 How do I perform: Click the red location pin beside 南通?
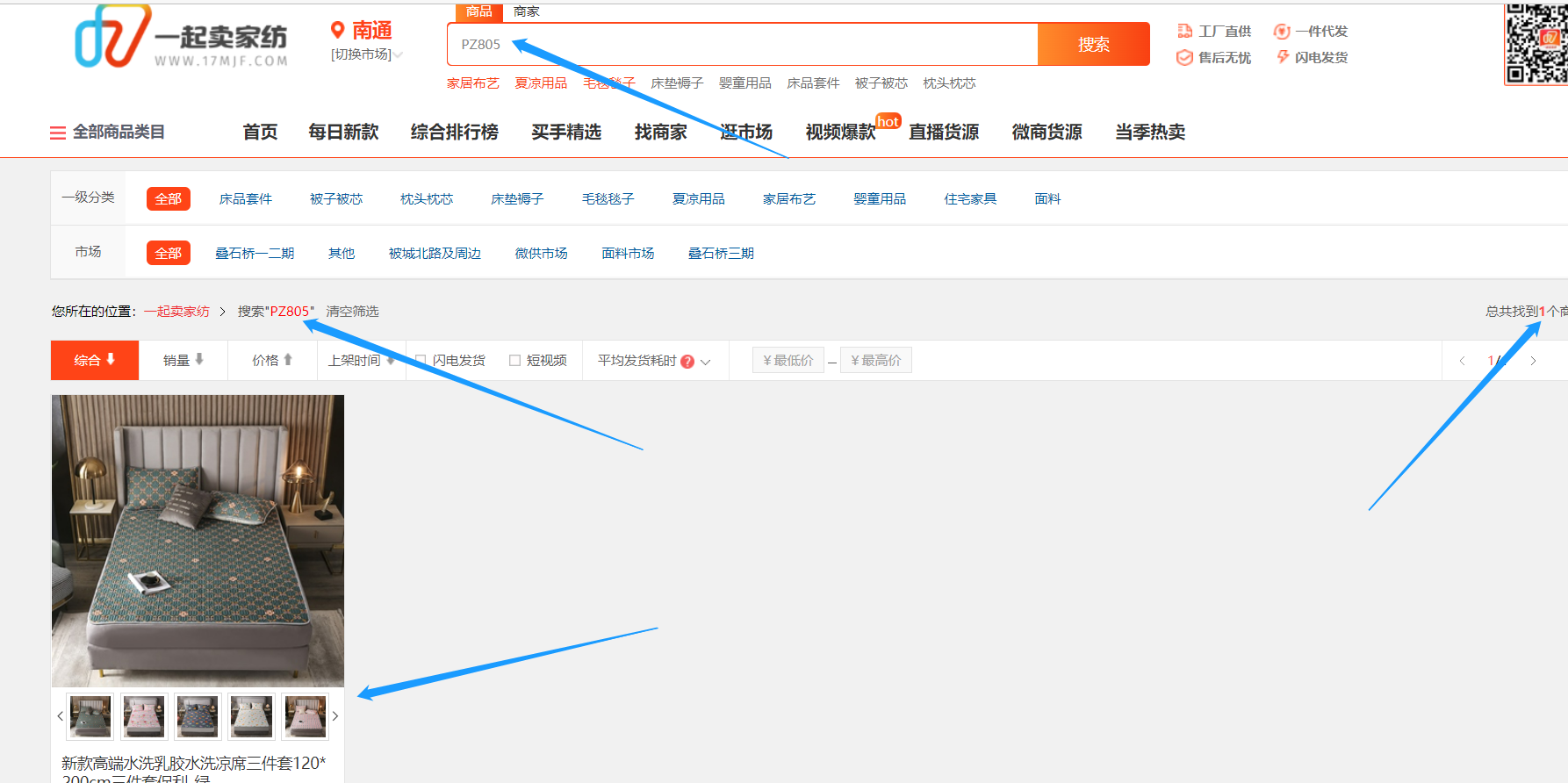point(337,31)
